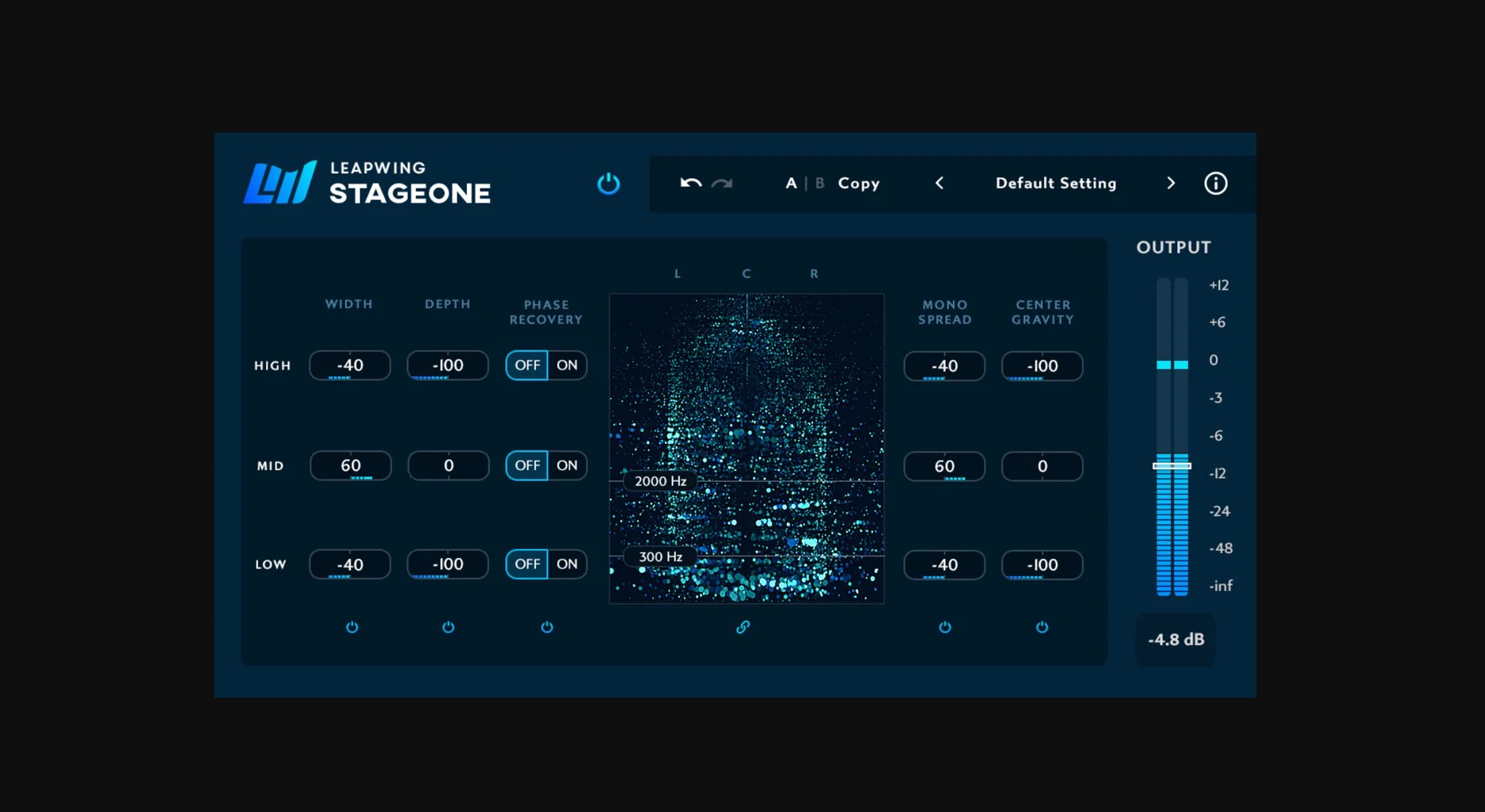Select the A setting slot

[791, 184]
